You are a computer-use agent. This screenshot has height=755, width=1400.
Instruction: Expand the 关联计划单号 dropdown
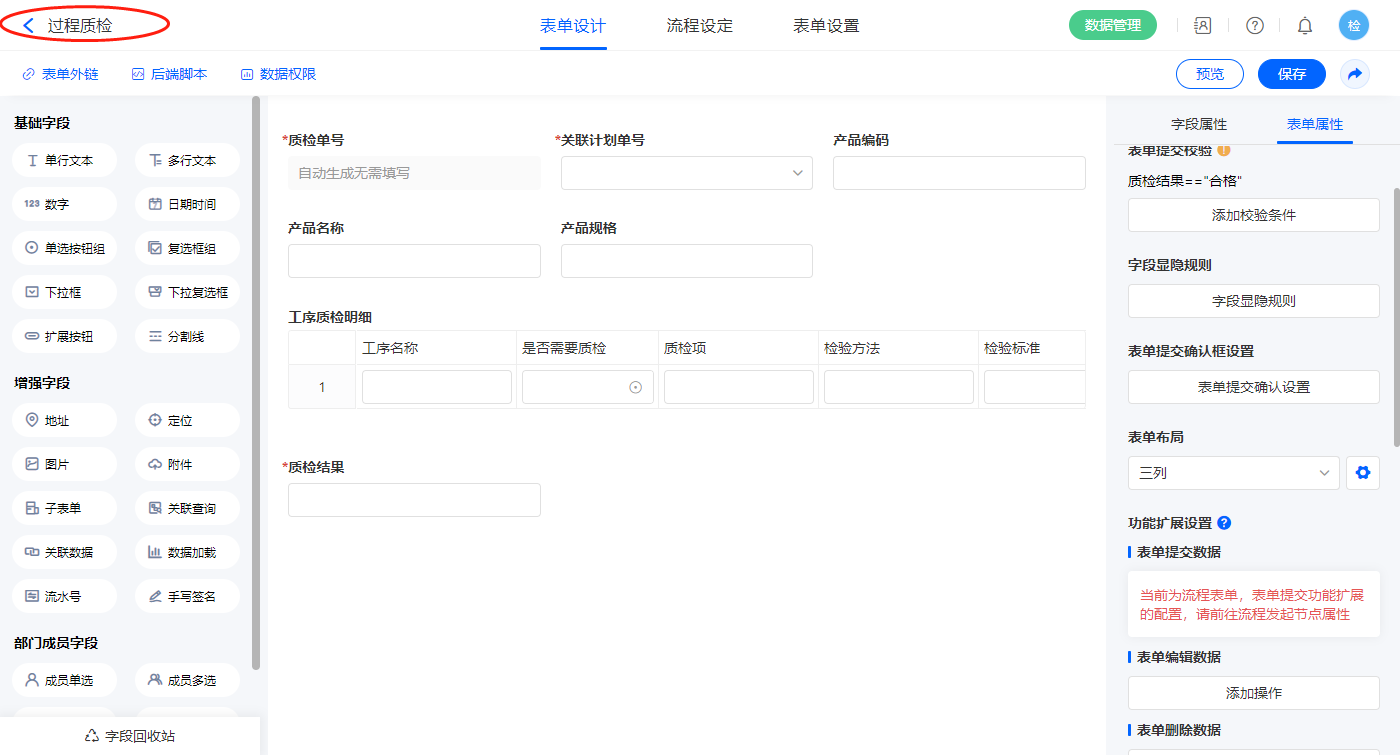[686, 173]
